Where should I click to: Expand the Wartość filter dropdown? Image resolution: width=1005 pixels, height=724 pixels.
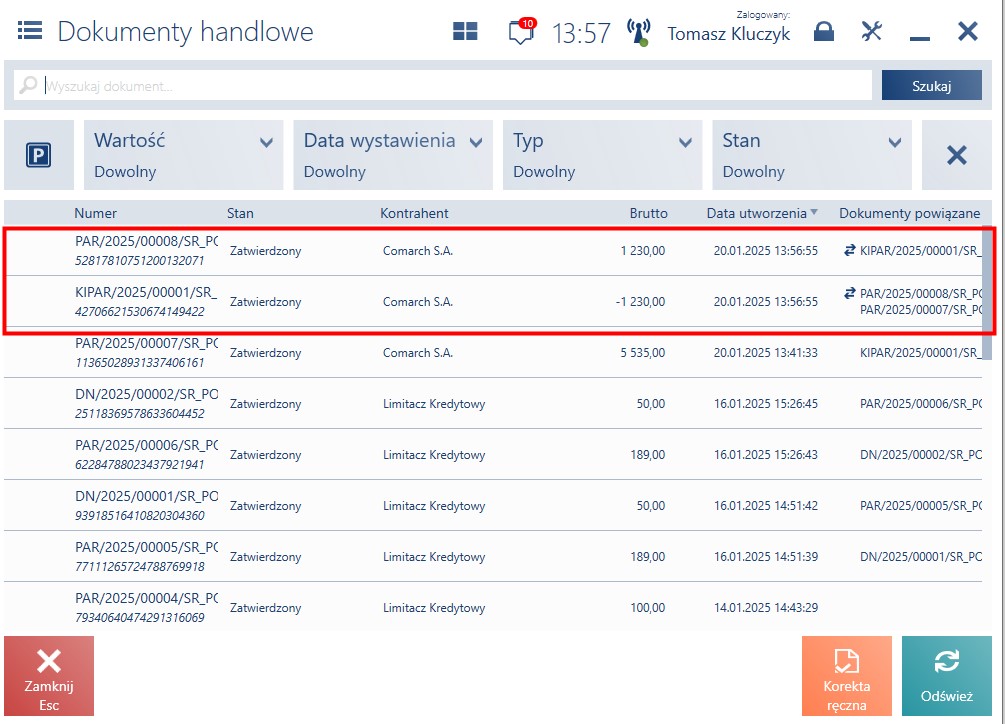coord(183,155)
